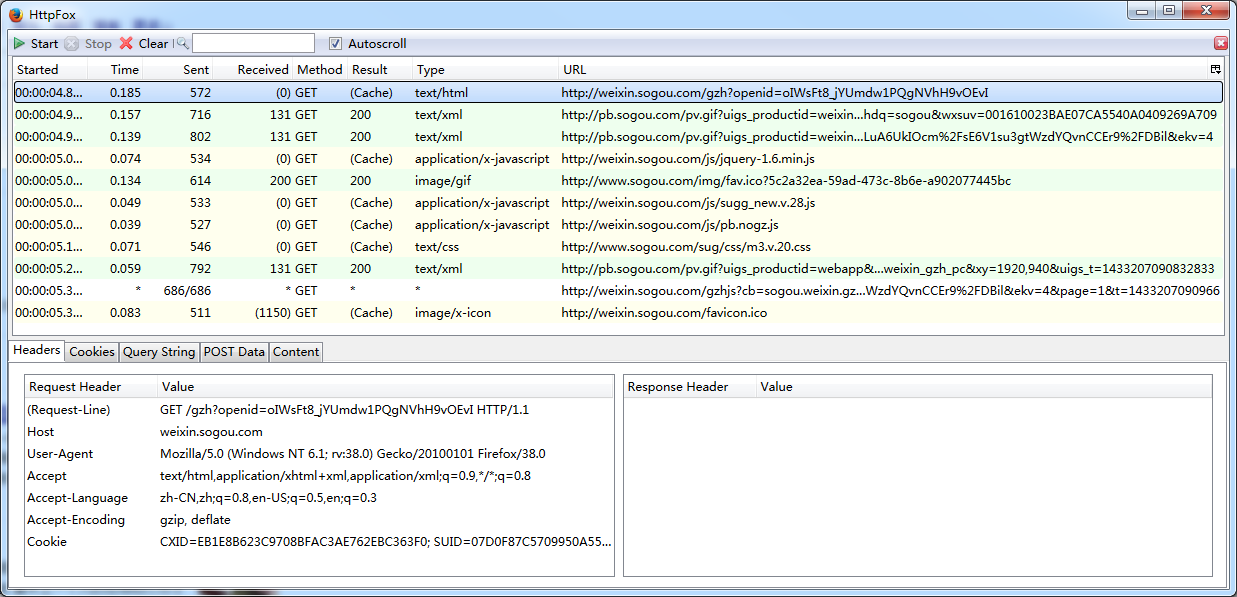This screenshot has width=1237, height=597.
Task: Select the User-Agent header row
Action: click(x=320, y=454)
